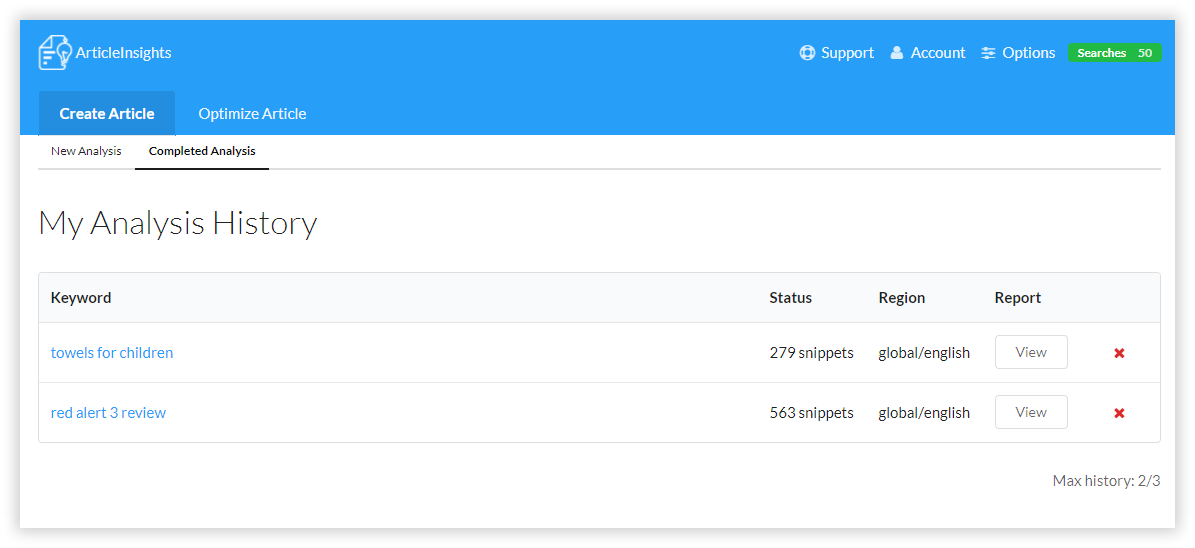
Task: Click global/english in the red alert row
Action: (924, 413)
